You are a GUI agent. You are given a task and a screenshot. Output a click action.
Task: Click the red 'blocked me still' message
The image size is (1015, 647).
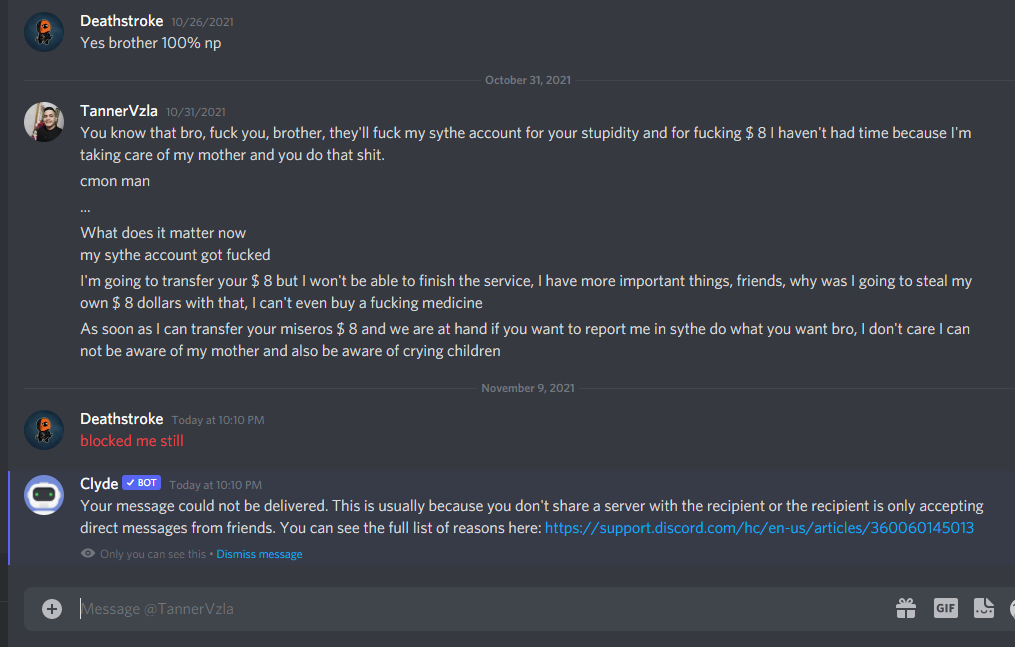(x=132, y=441)
